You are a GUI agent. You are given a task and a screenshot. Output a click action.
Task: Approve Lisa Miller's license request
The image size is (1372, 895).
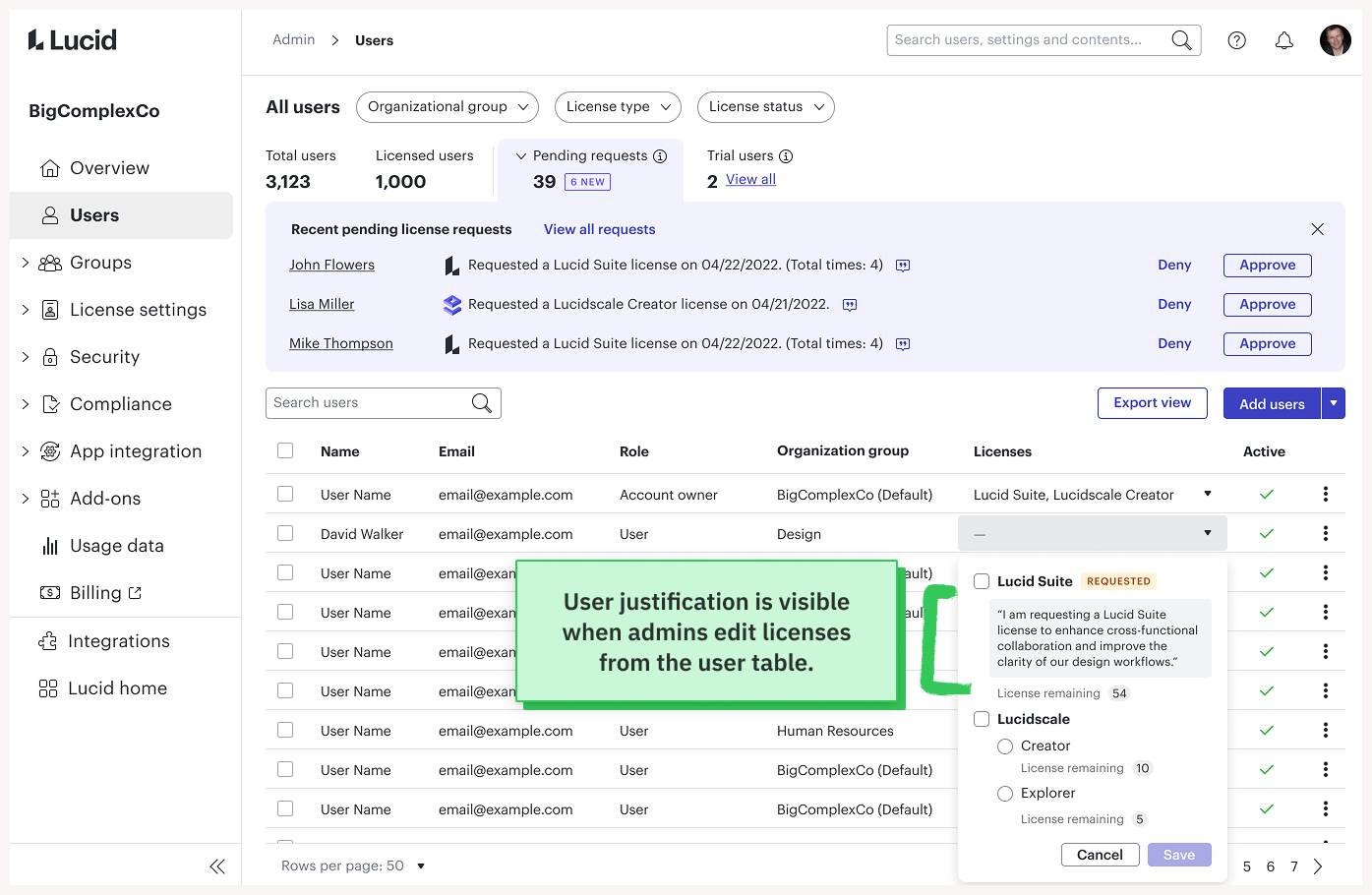[1268, 305]
